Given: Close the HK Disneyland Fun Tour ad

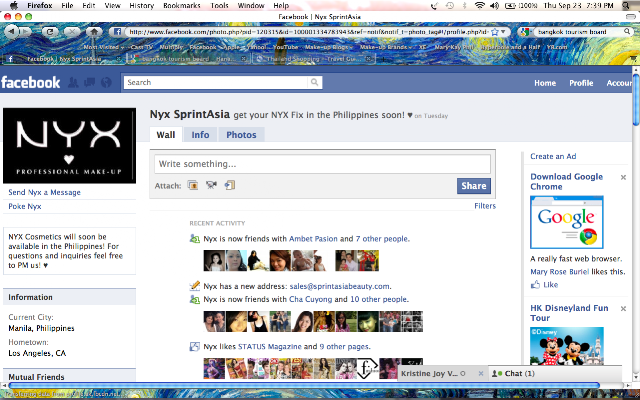Looking at the screenshot, I should tap(623, 309).
